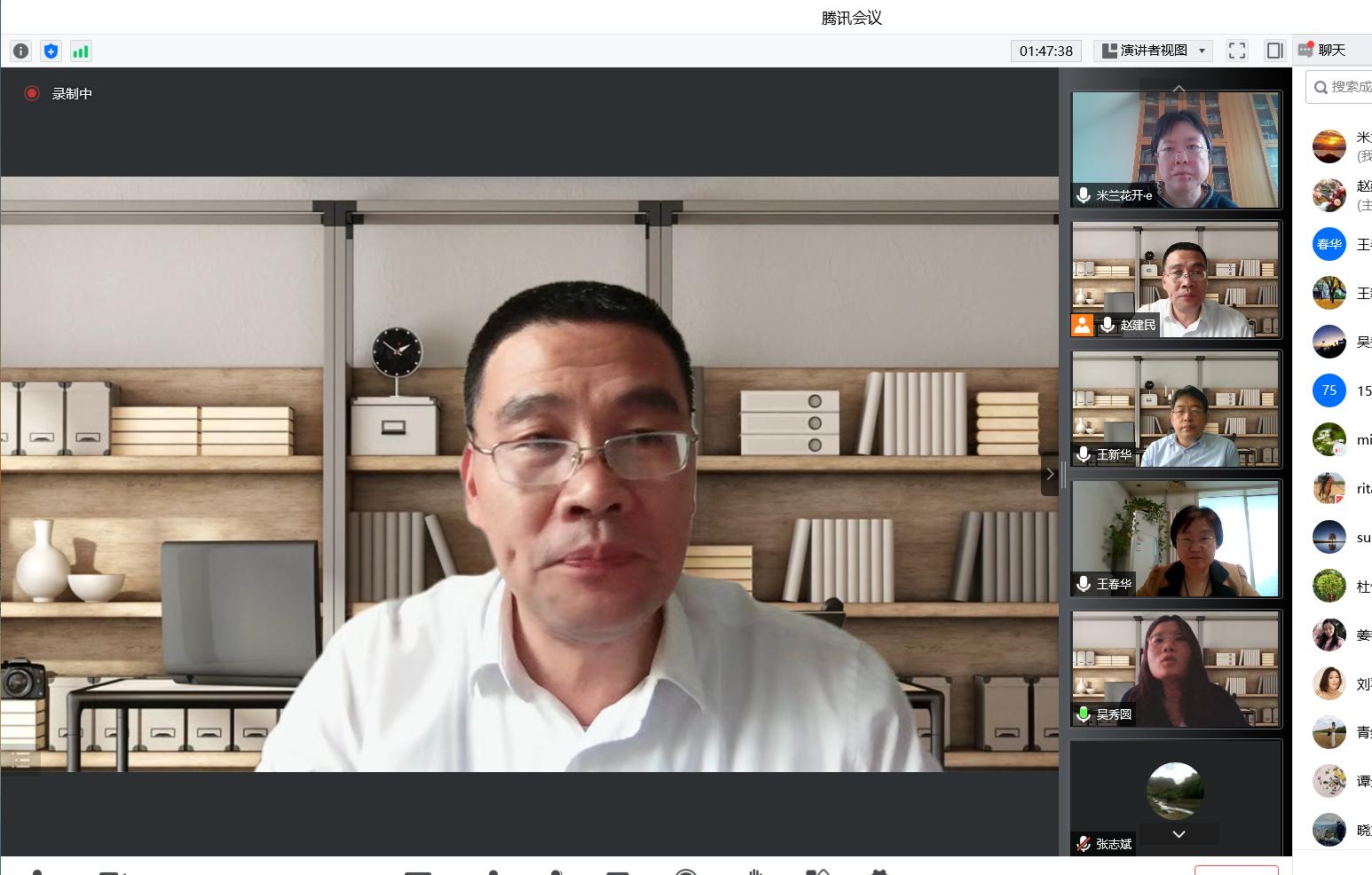1372x875 pixels.
Task: Open the 聊天 chat panel
Action: (1321, 51)
